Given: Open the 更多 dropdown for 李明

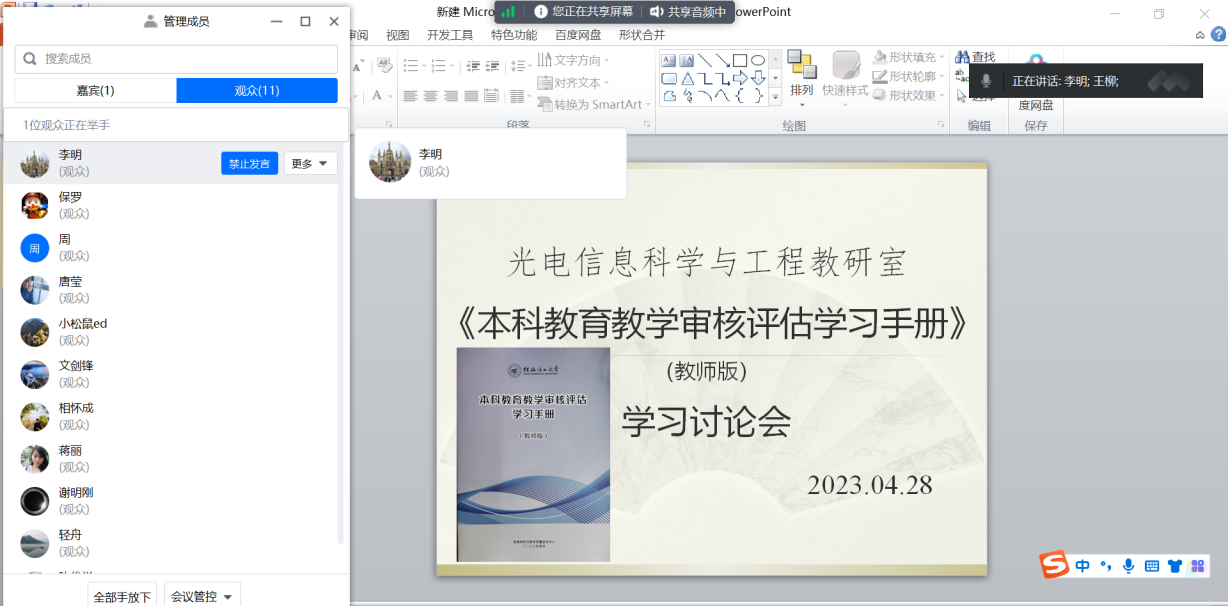Looking at the screenshot, I should coord(310,164).
